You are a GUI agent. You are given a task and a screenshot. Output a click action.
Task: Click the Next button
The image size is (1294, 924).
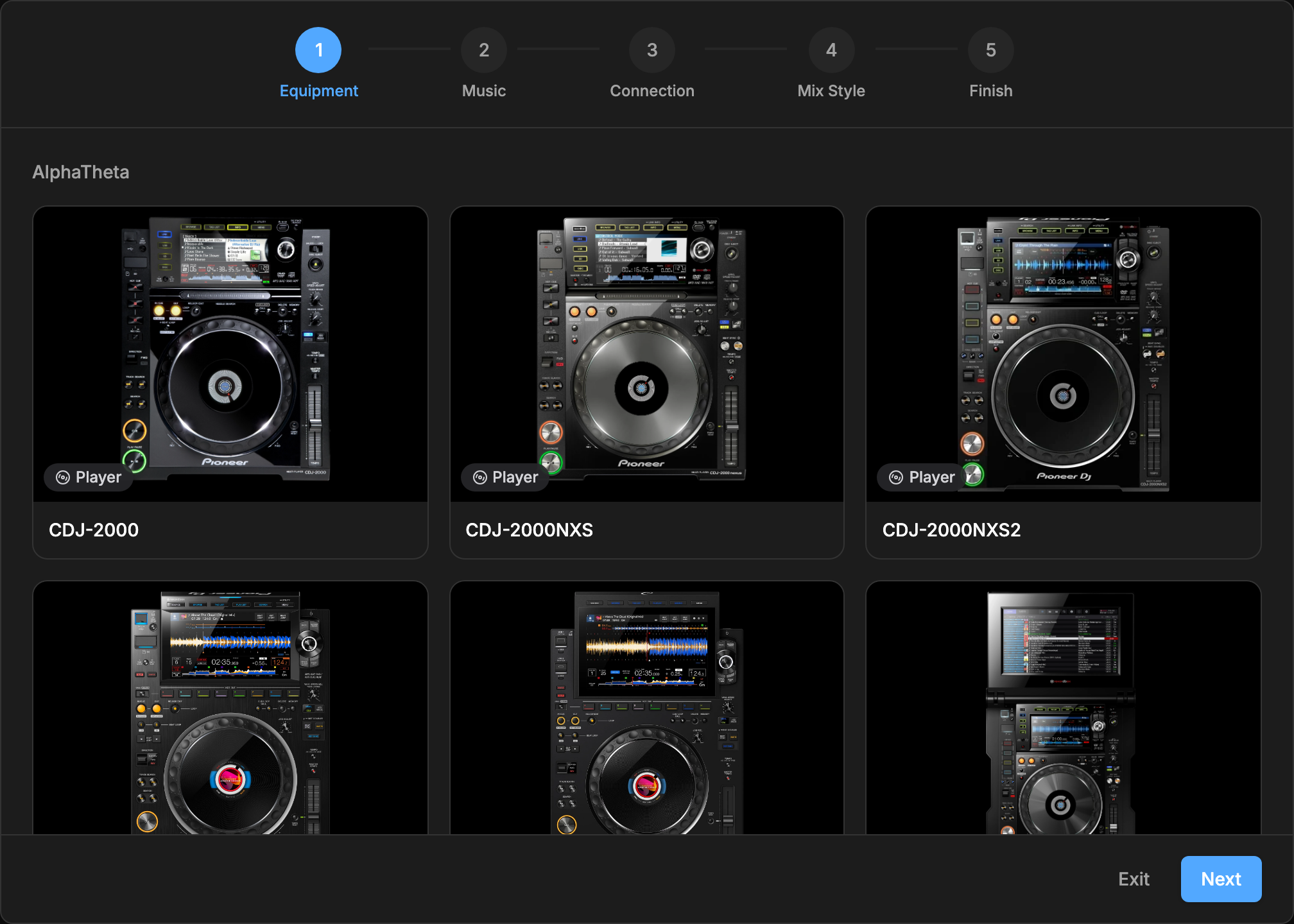click(1221, 879)
